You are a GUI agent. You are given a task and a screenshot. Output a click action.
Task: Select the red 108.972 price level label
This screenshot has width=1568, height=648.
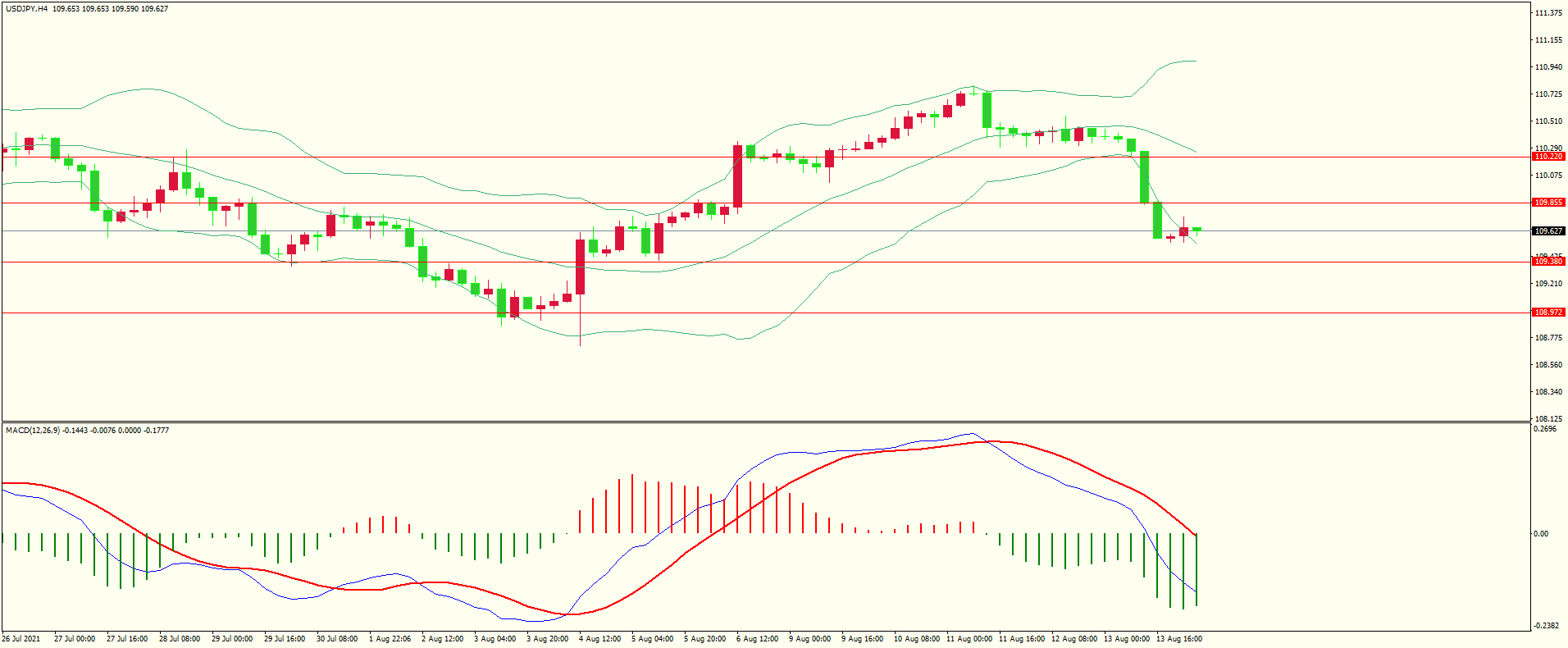click(x=1548, y=313)
